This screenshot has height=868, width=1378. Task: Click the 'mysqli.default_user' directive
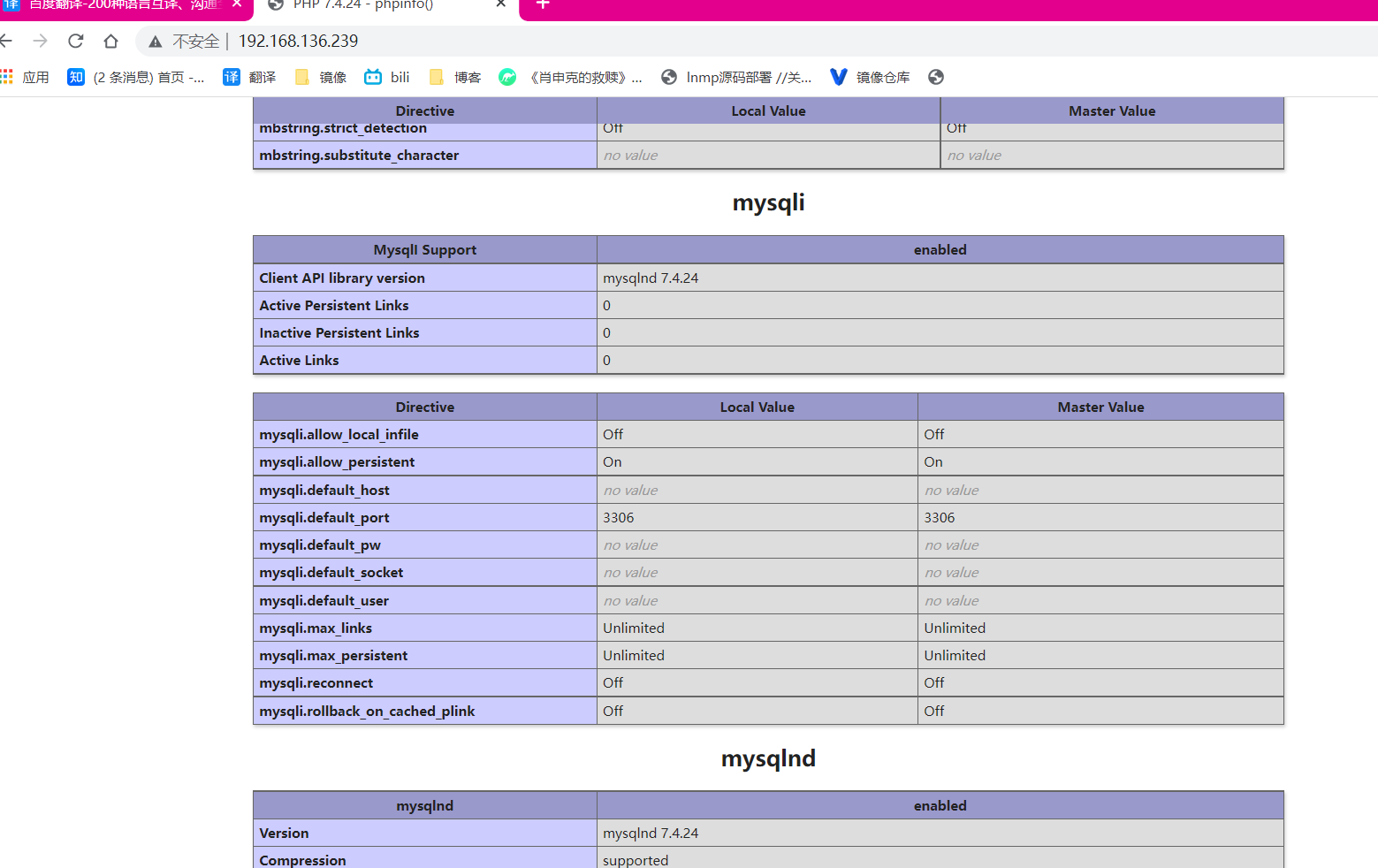coord(324,600)
